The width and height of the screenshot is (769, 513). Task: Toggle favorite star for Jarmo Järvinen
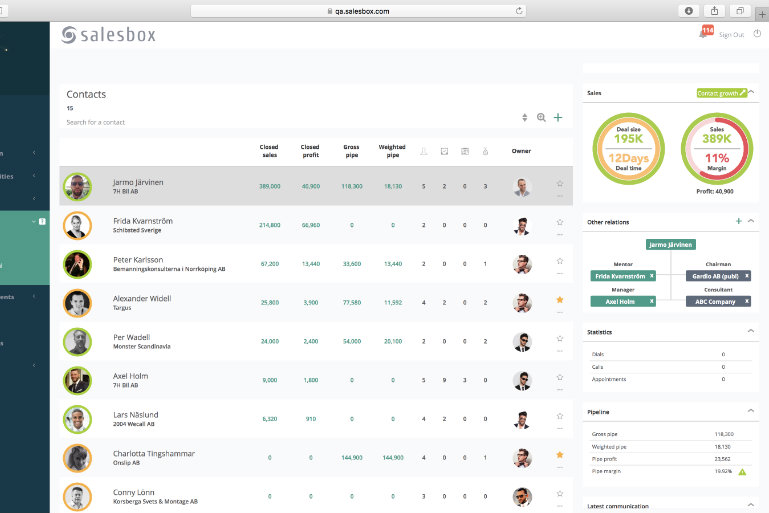[560, 183]
